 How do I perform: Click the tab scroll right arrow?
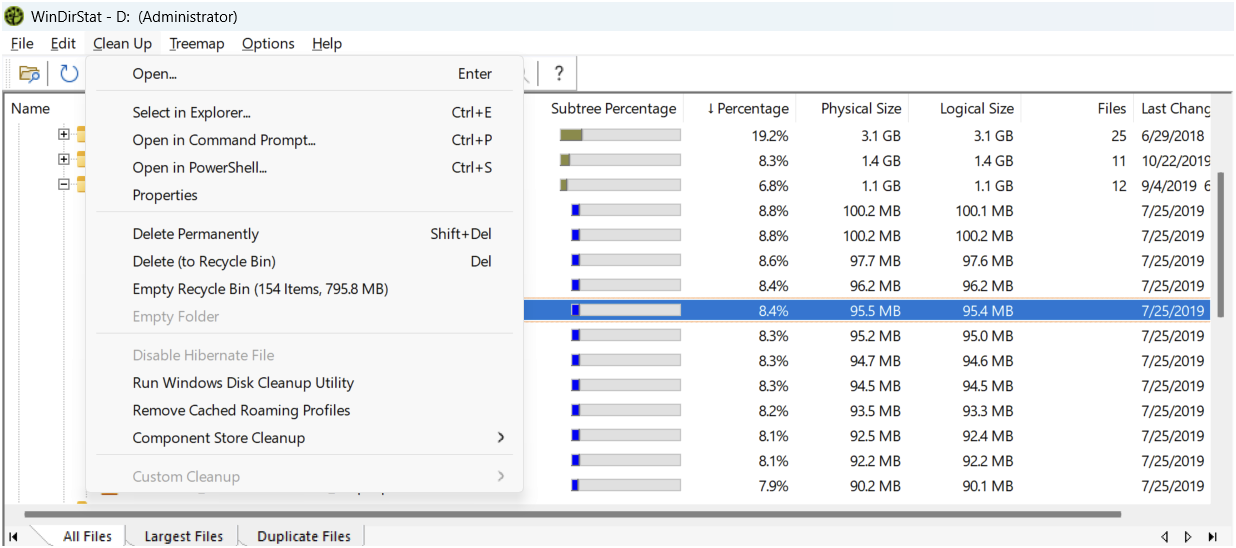[1188, 537]
